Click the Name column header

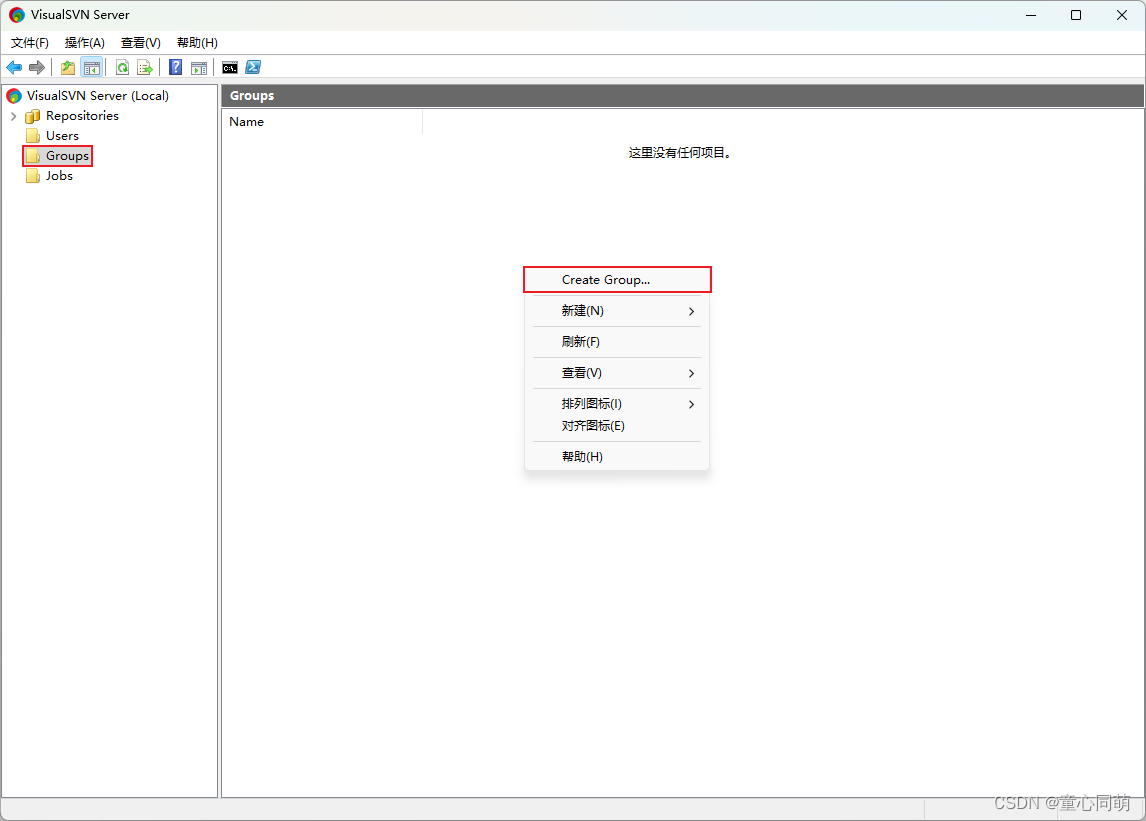click(322, 122)
